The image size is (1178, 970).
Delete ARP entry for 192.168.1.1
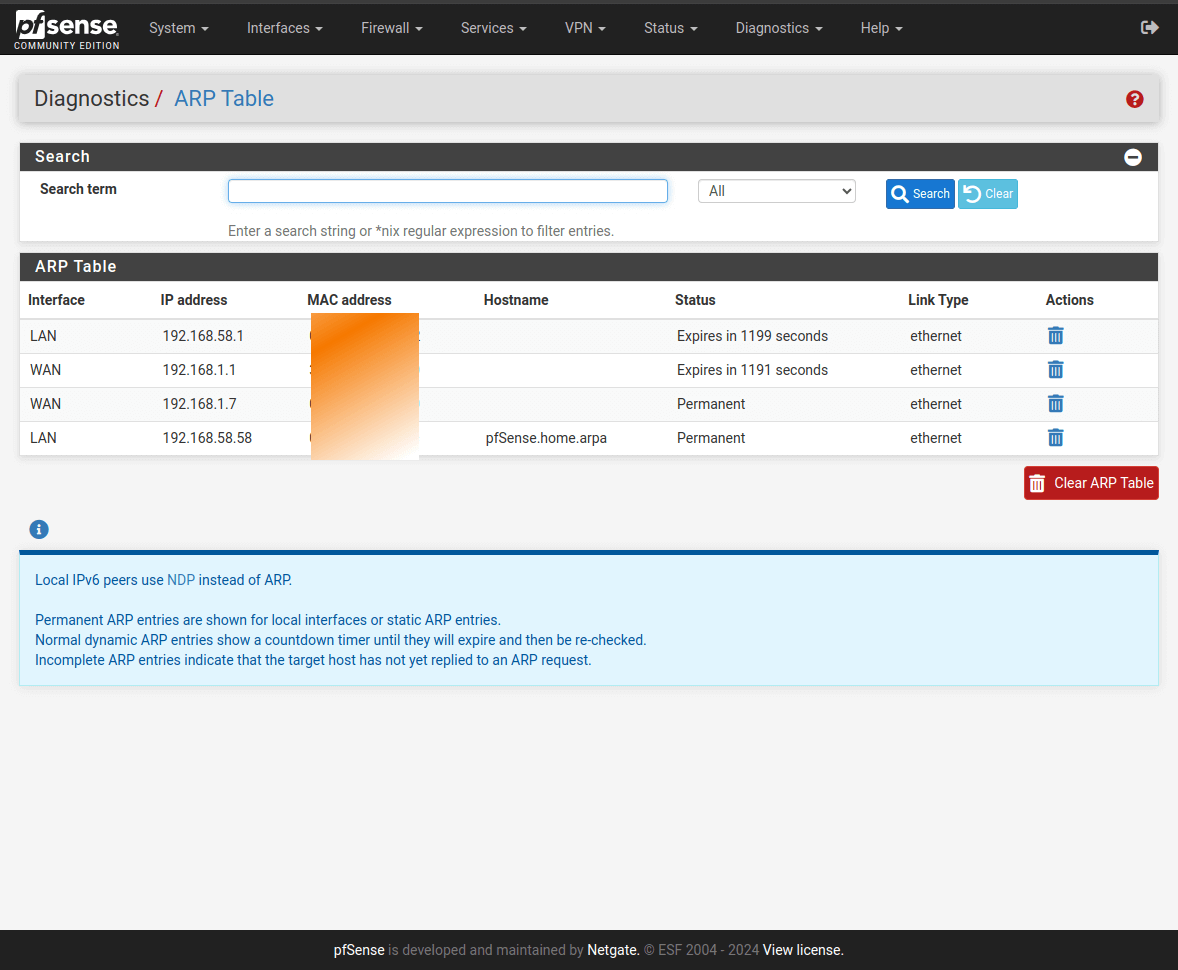[1055, 370]
